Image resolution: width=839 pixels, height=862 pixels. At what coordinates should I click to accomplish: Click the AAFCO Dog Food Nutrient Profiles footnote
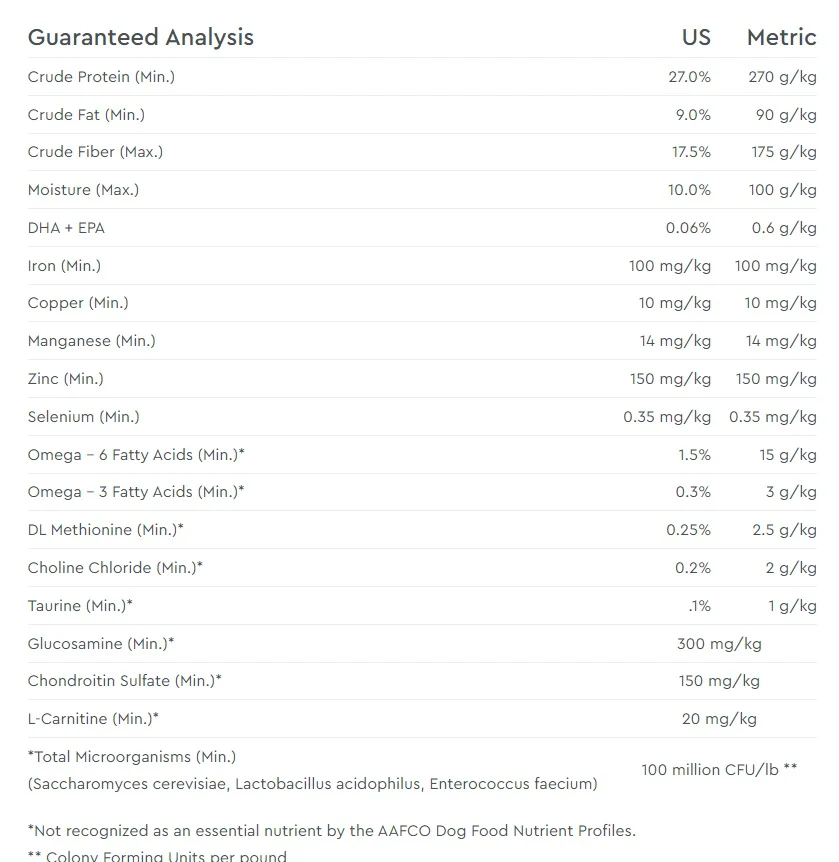pyautogui.click(x=332, y=831)
